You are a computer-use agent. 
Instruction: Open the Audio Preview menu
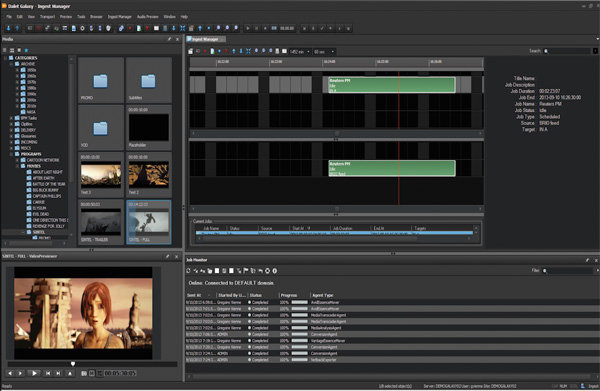148,17
